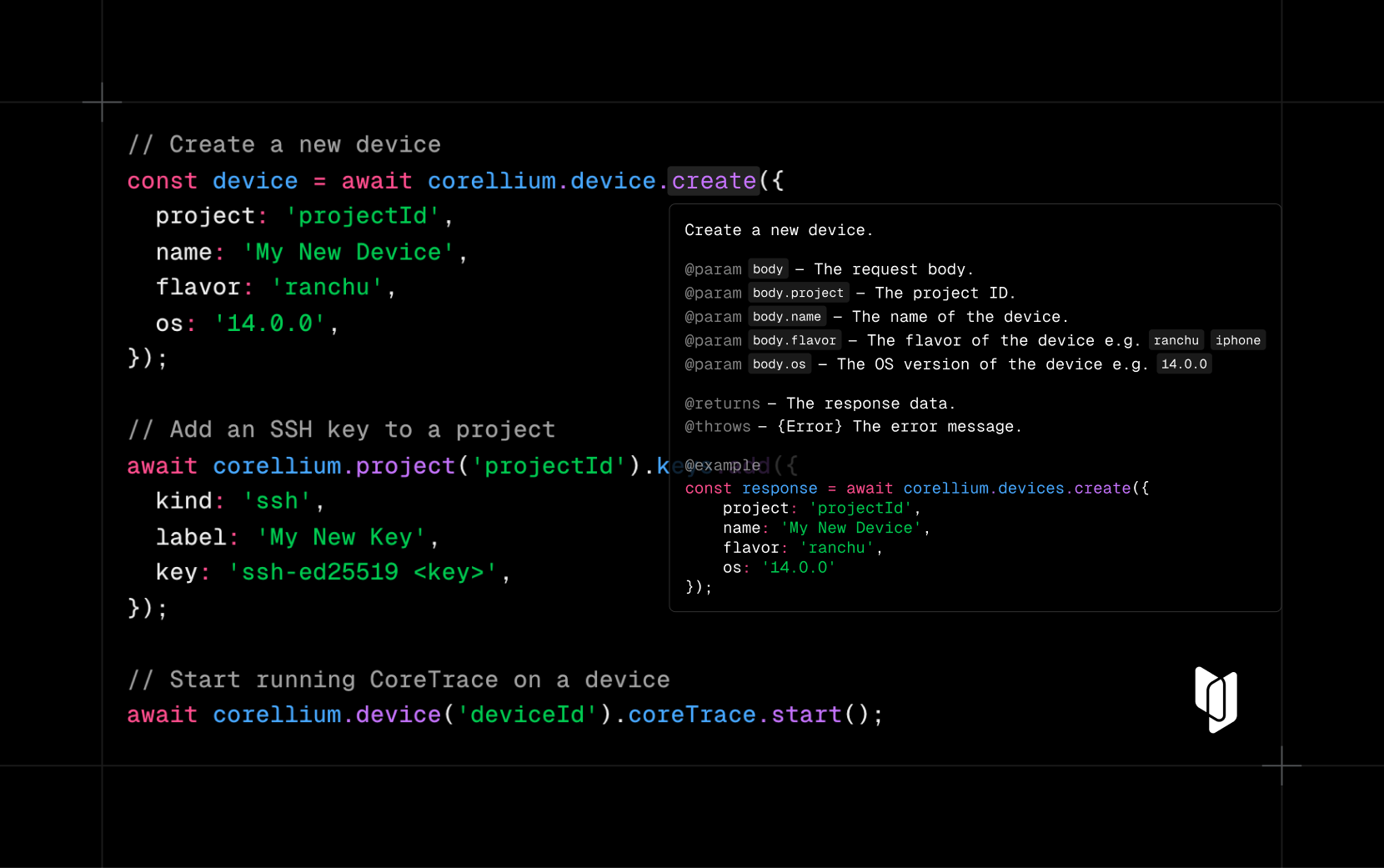
Task: Click tooltip heading 'Create a new device.'
Action: [779, 230]
